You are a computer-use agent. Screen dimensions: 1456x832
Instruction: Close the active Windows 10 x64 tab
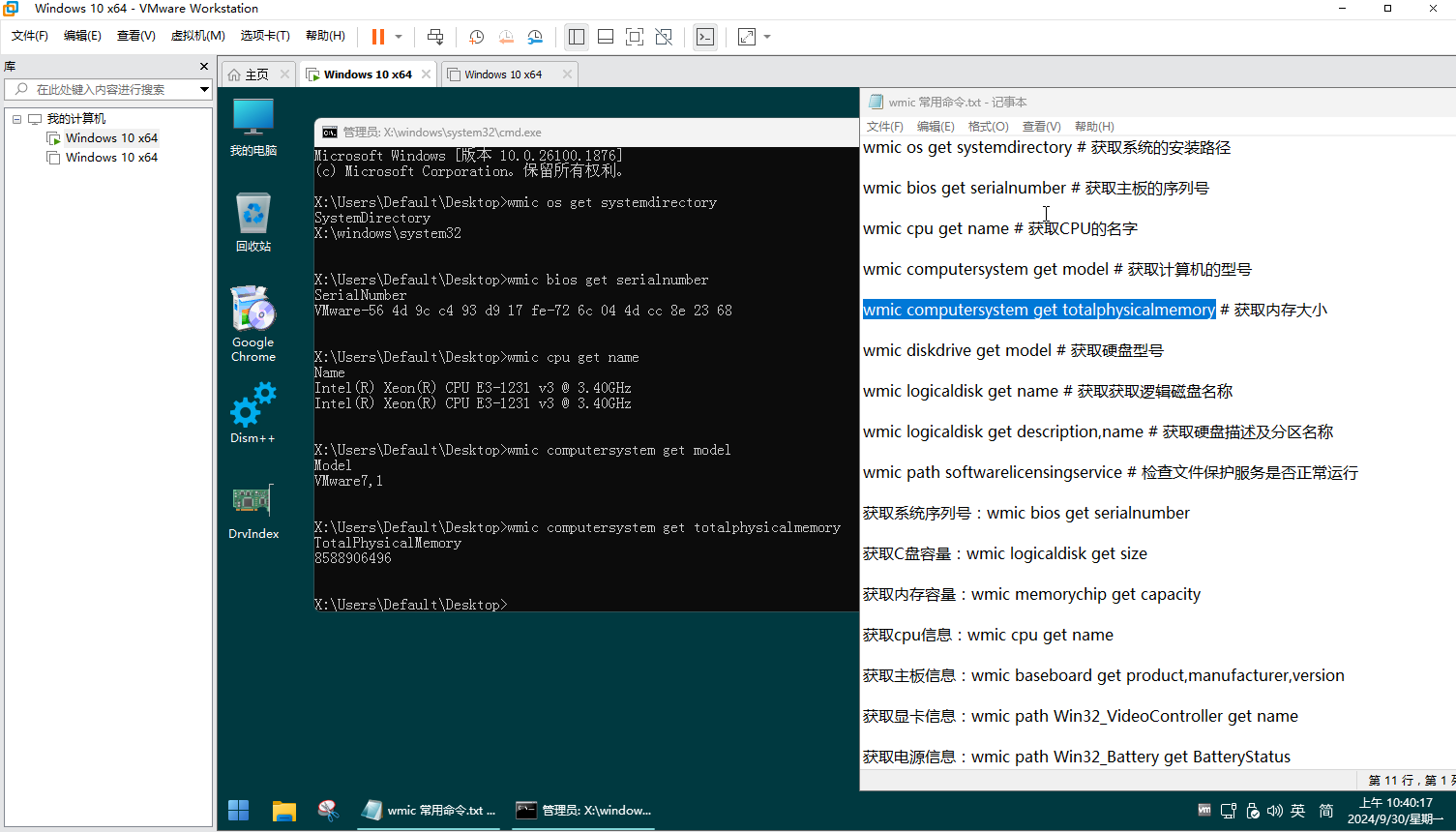[426, 74]
